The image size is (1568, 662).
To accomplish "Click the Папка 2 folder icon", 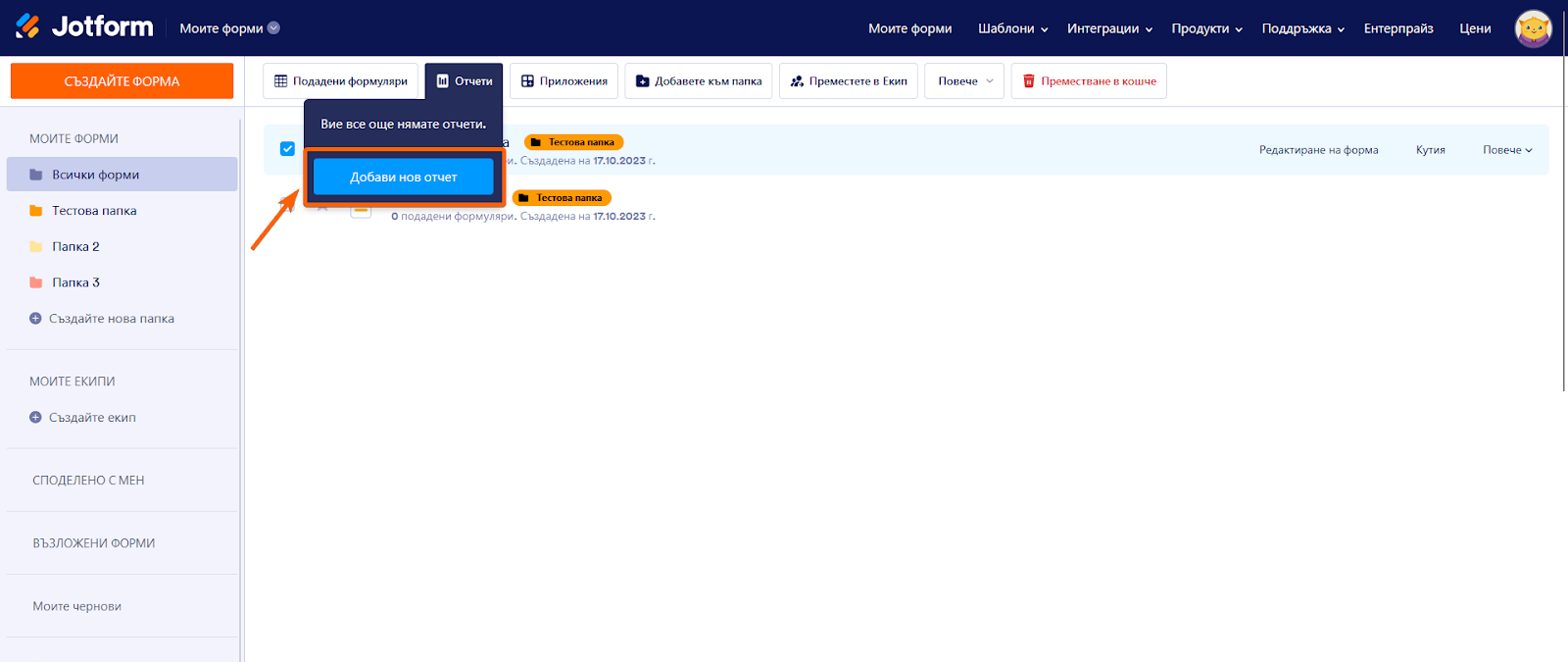I will click(x=36, y=247).
